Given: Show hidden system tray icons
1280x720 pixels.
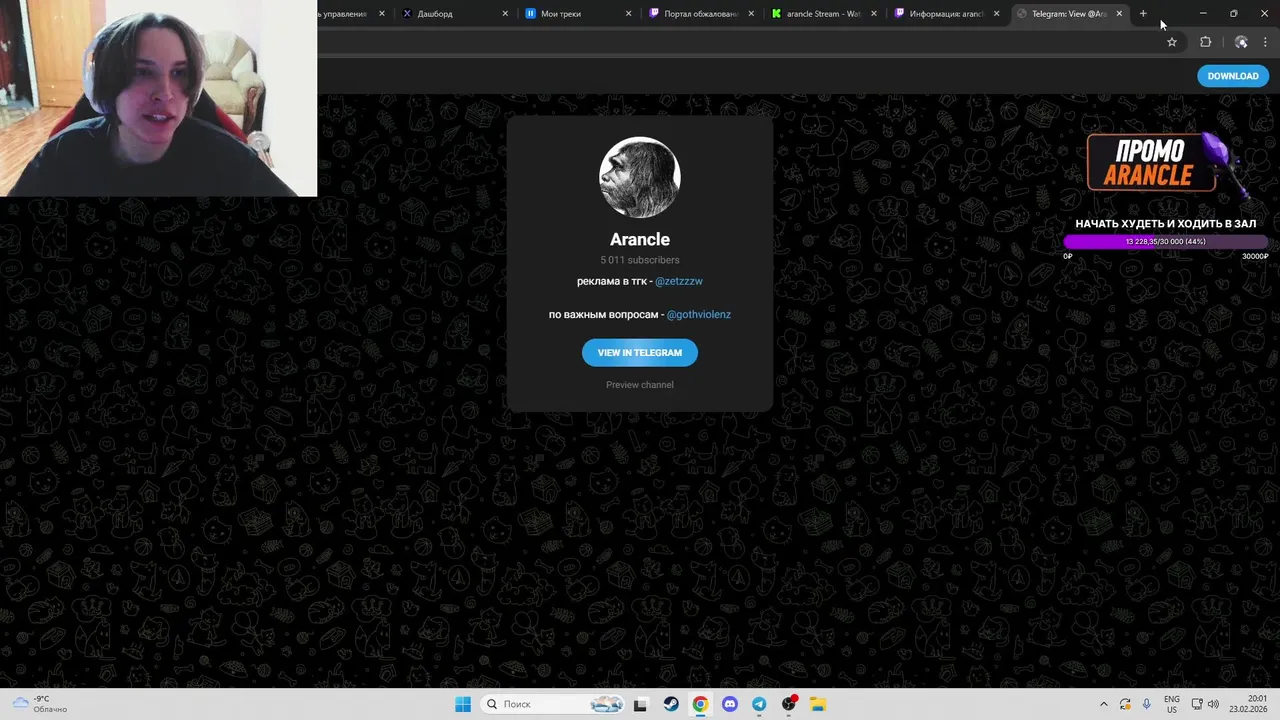Looking at the screenshot, I should pos(1104,704).
